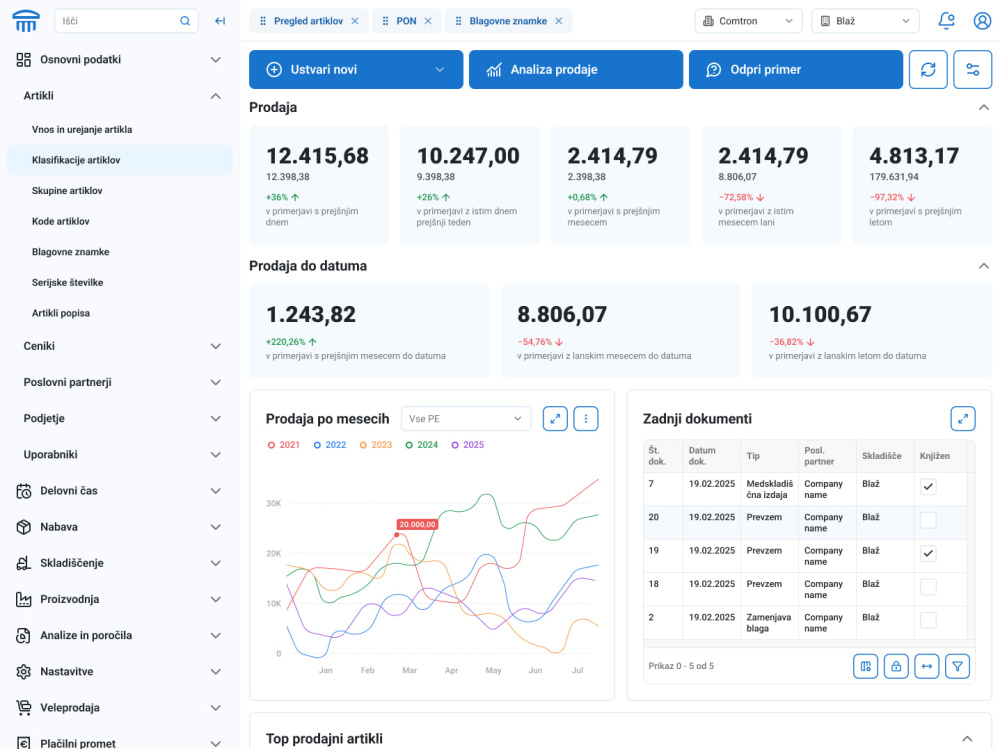Open the Vse PE dropdown

pyautogui.click(x=466, y=419)
